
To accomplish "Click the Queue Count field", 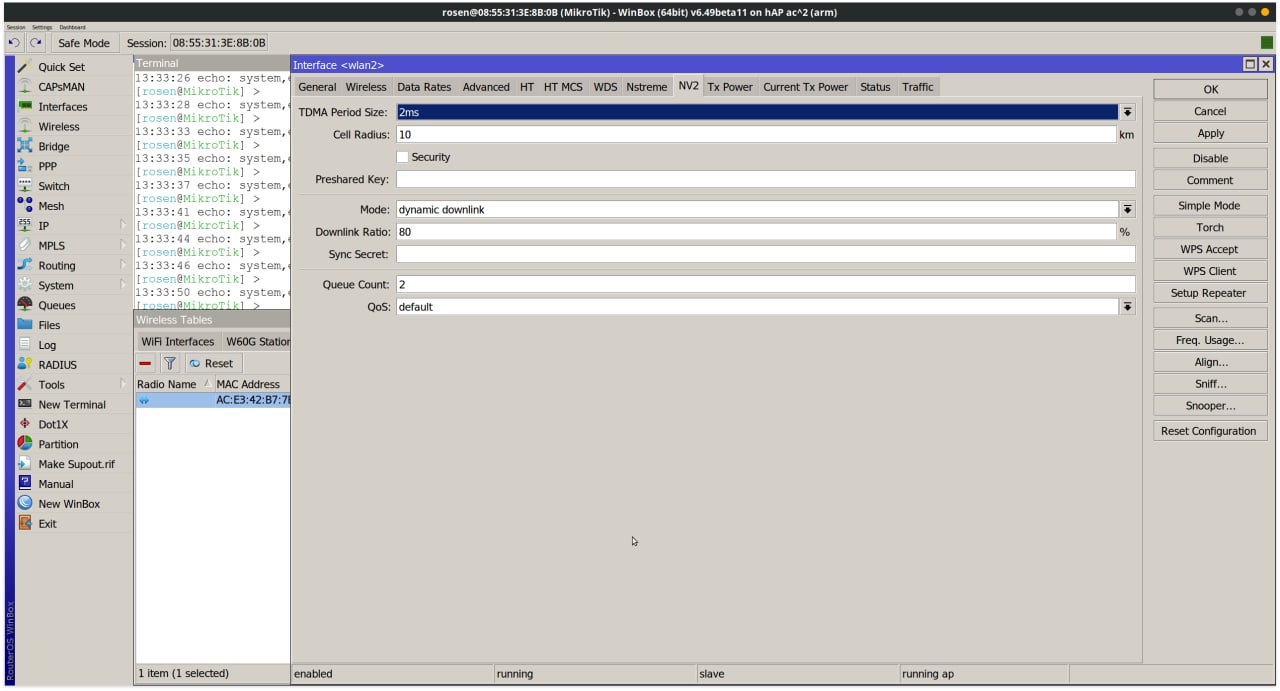I will [x=766, y=285].
